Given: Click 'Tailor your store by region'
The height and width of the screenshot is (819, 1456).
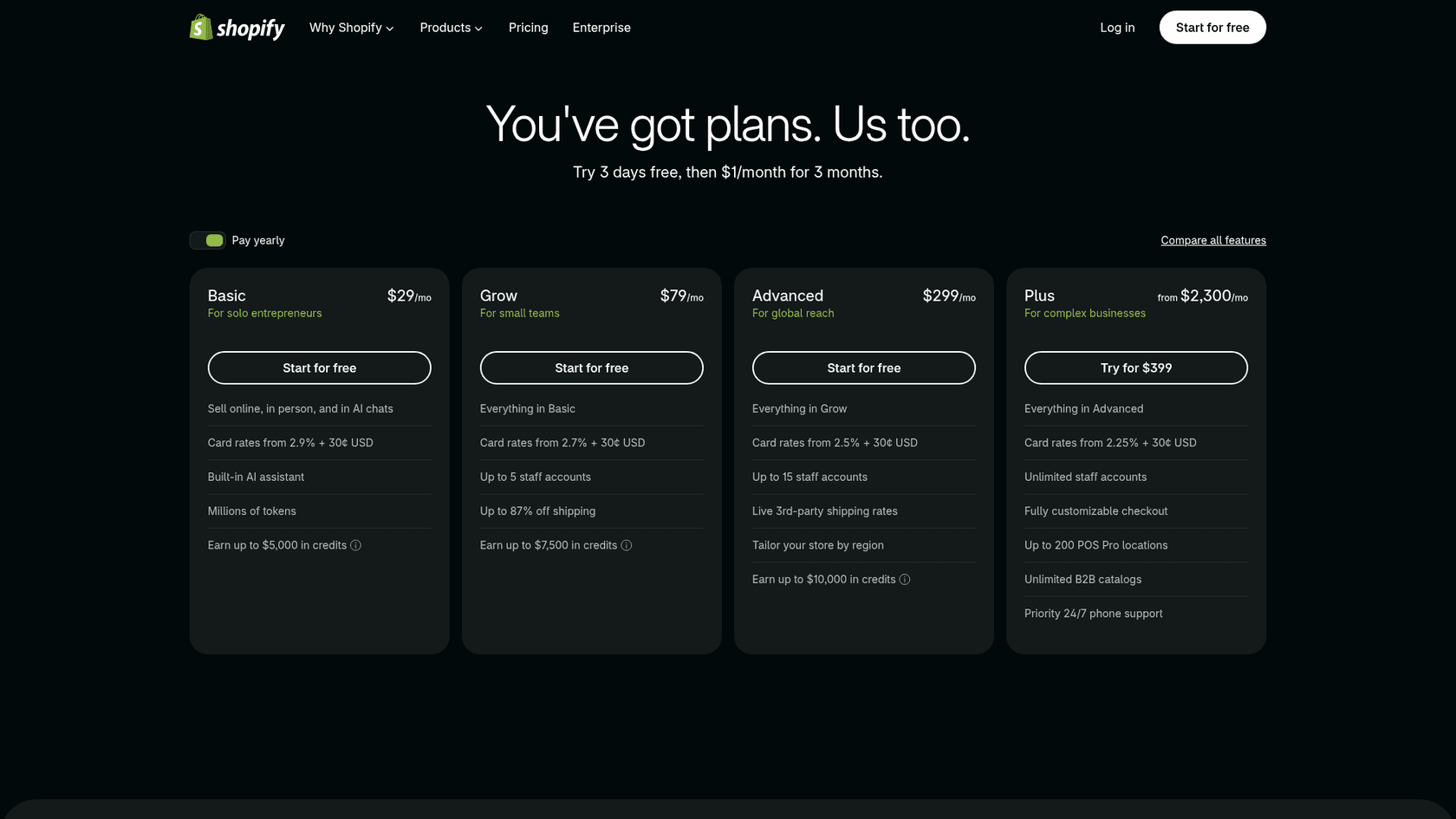Looking at the screenshot, I should [x=818, y=545].
